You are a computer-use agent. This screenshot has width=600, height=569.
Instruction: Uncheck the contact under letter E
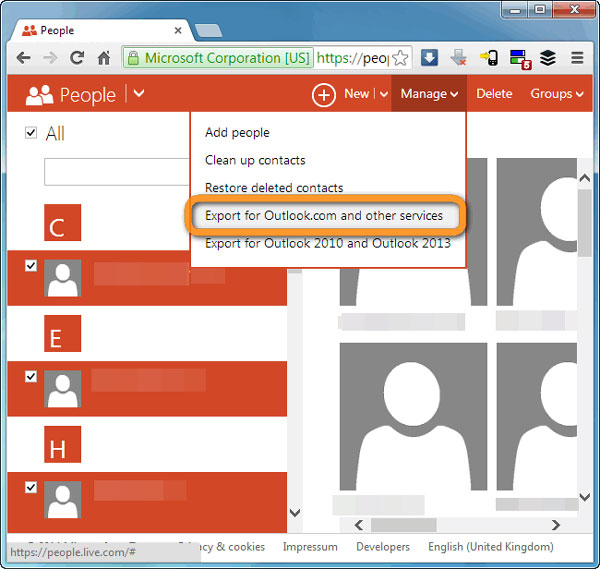(x=31, y=376)
